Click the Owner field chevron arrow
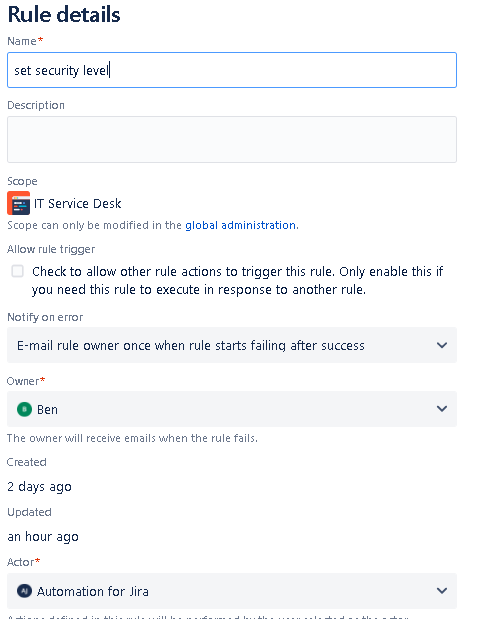477x619 pixels. [x=442, y=409]
